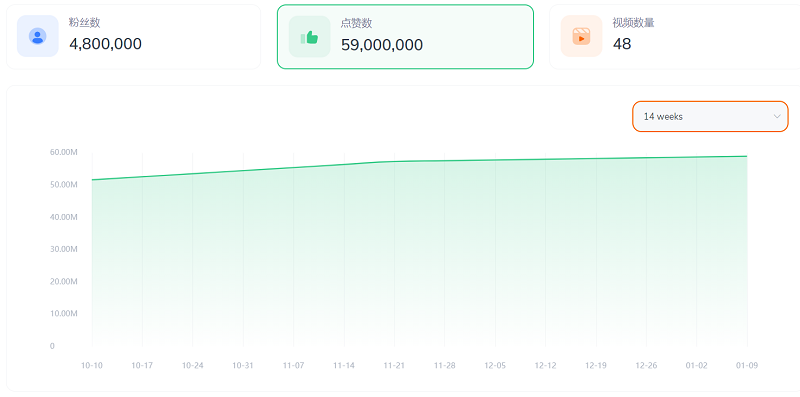The image size is (800, 397).
Task: Click the 60.00M y-axis label
Action: [x=64, y=152]
